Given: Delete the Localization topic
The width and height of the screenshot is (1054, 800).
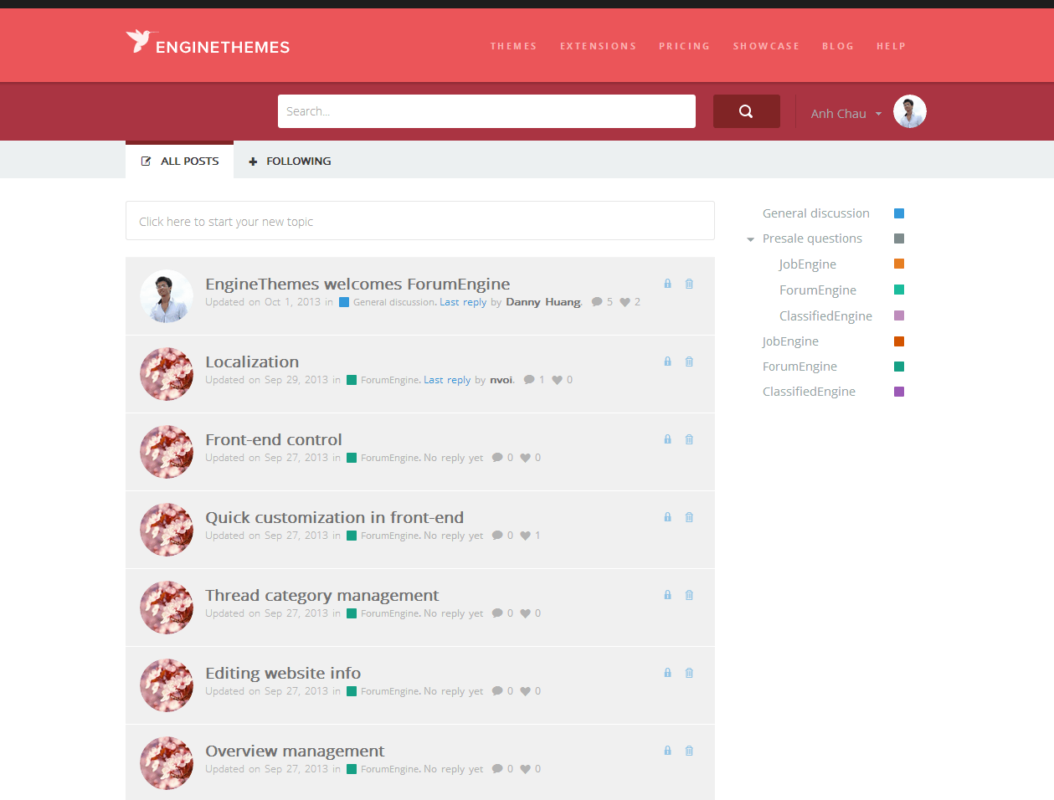Looking at the screenshot, I should pyautogui.click(x=689, y=361).
